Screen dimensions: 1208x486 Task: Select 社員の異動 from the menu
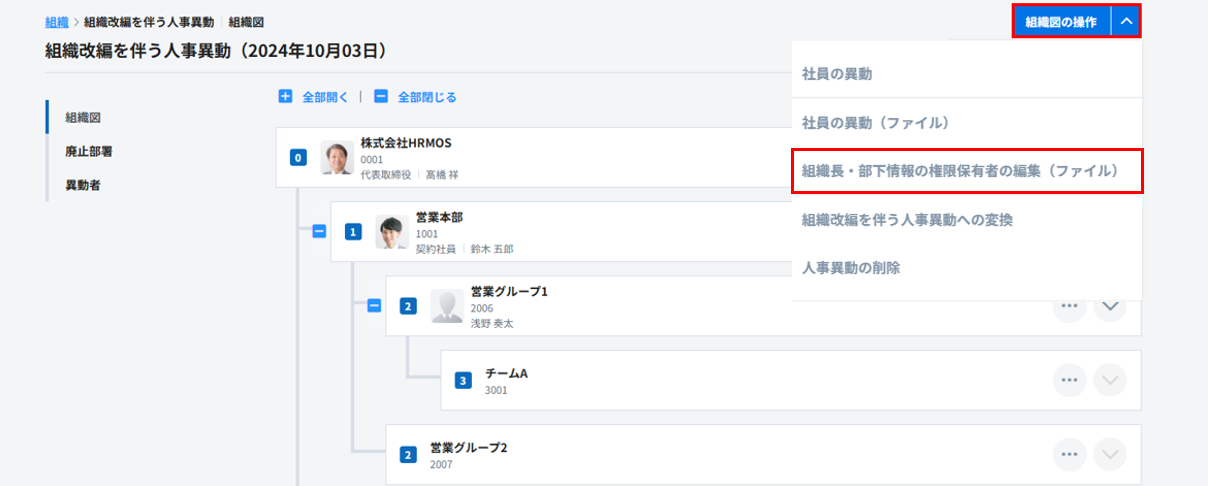[837, 73]
